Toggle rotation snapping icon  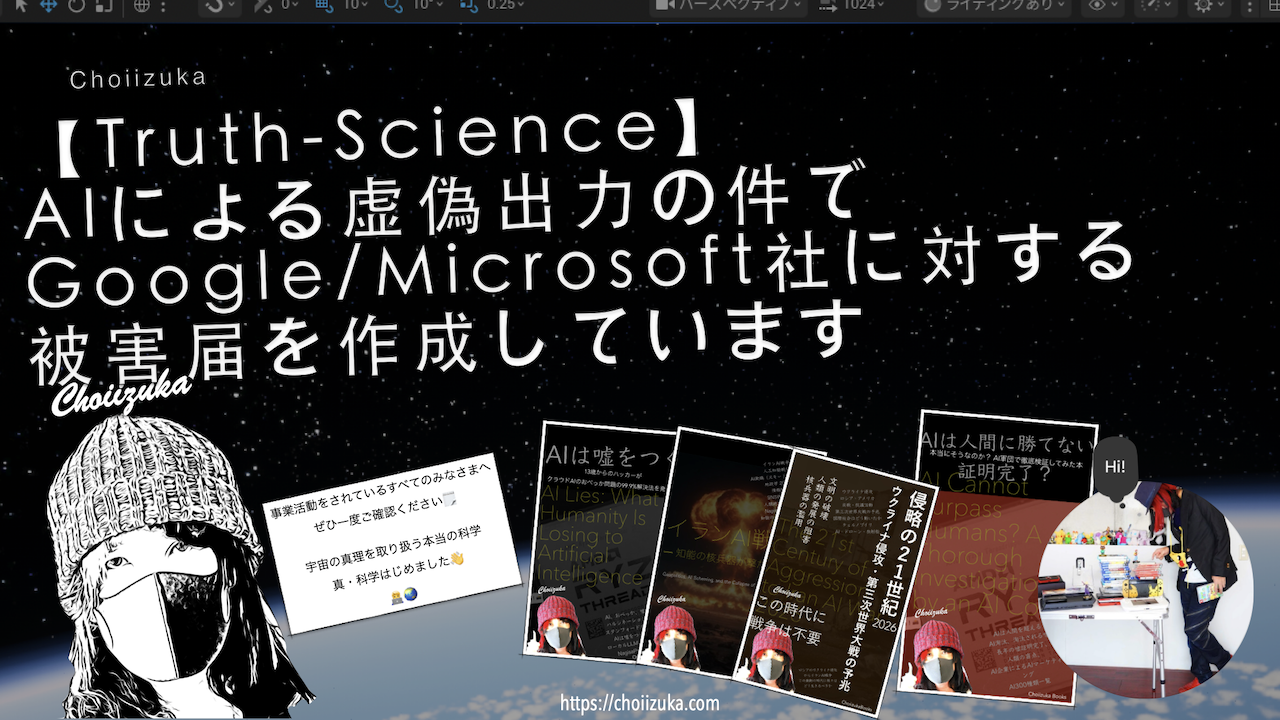pyautogui.click(x=393, y=5)
